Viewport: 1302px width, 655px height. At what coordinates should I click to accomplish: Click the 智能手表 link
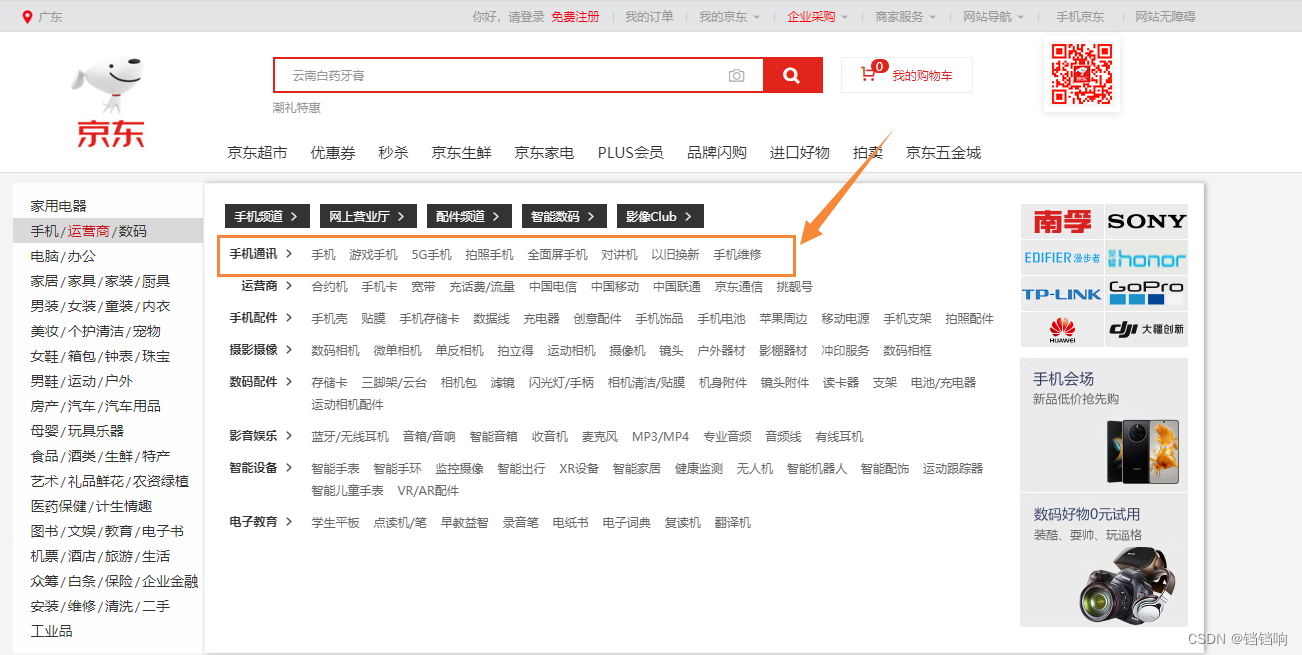pyautogui.click(x=335, y=469)
